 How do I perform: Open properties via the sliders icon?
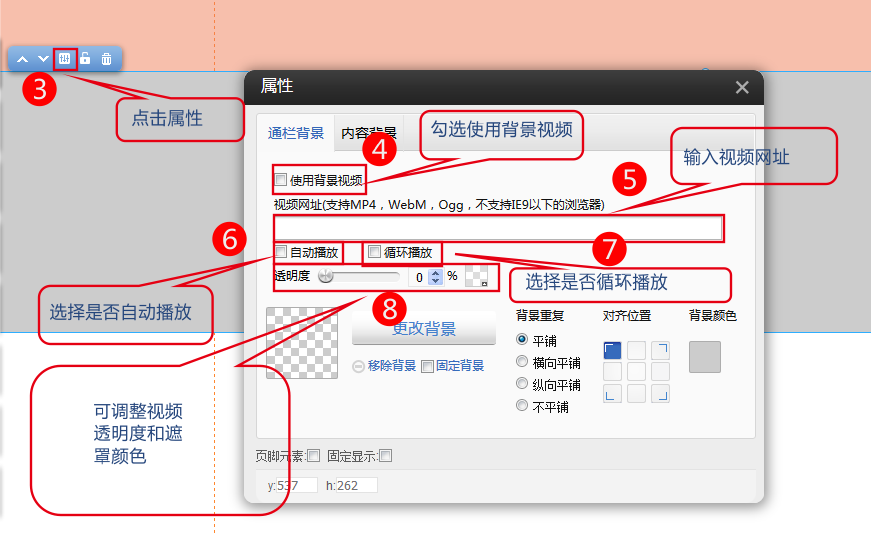coord(65,59)
